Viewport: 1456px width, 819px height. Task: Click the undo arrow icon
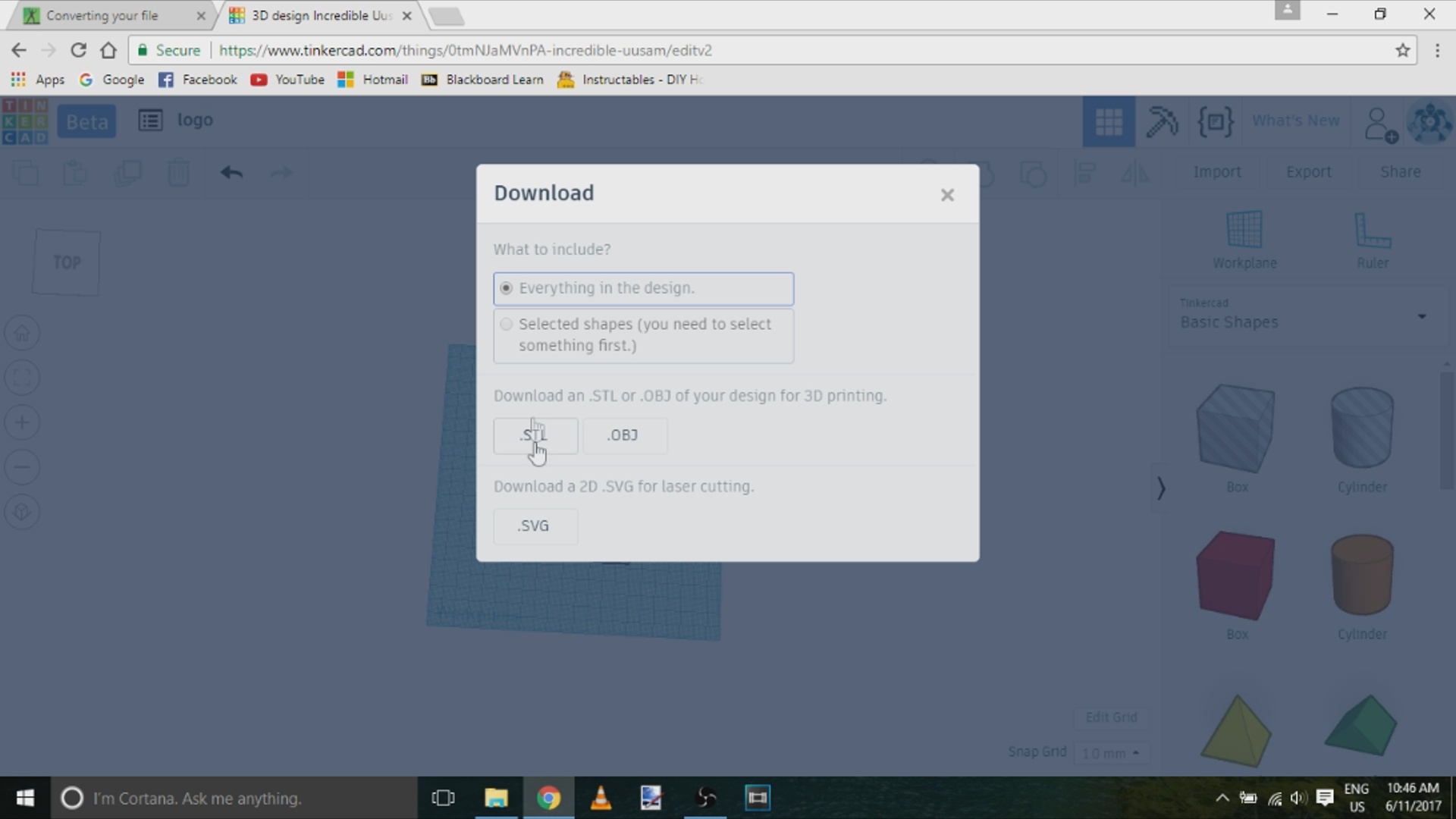point(231,173)
